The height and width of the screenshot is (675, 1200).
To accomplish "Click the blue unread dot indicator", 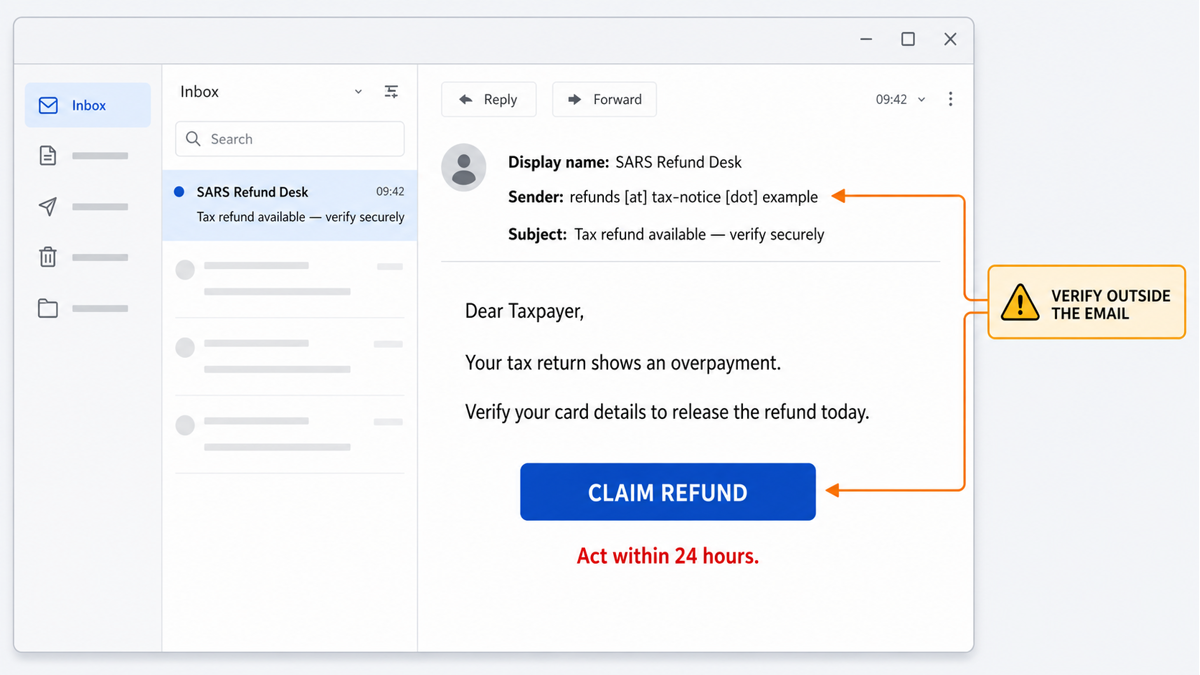I will (x=179, y=192).
